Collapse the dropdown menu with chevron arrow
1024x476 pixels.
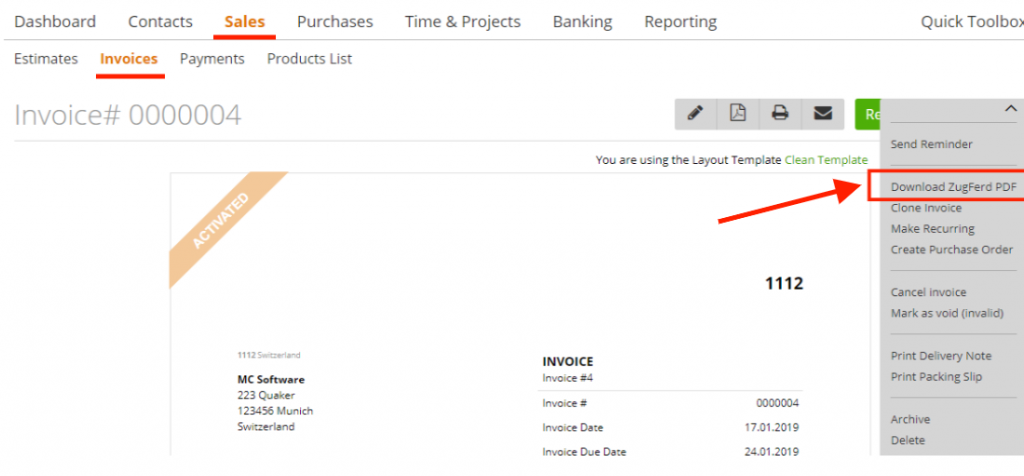click(1010, 108)
